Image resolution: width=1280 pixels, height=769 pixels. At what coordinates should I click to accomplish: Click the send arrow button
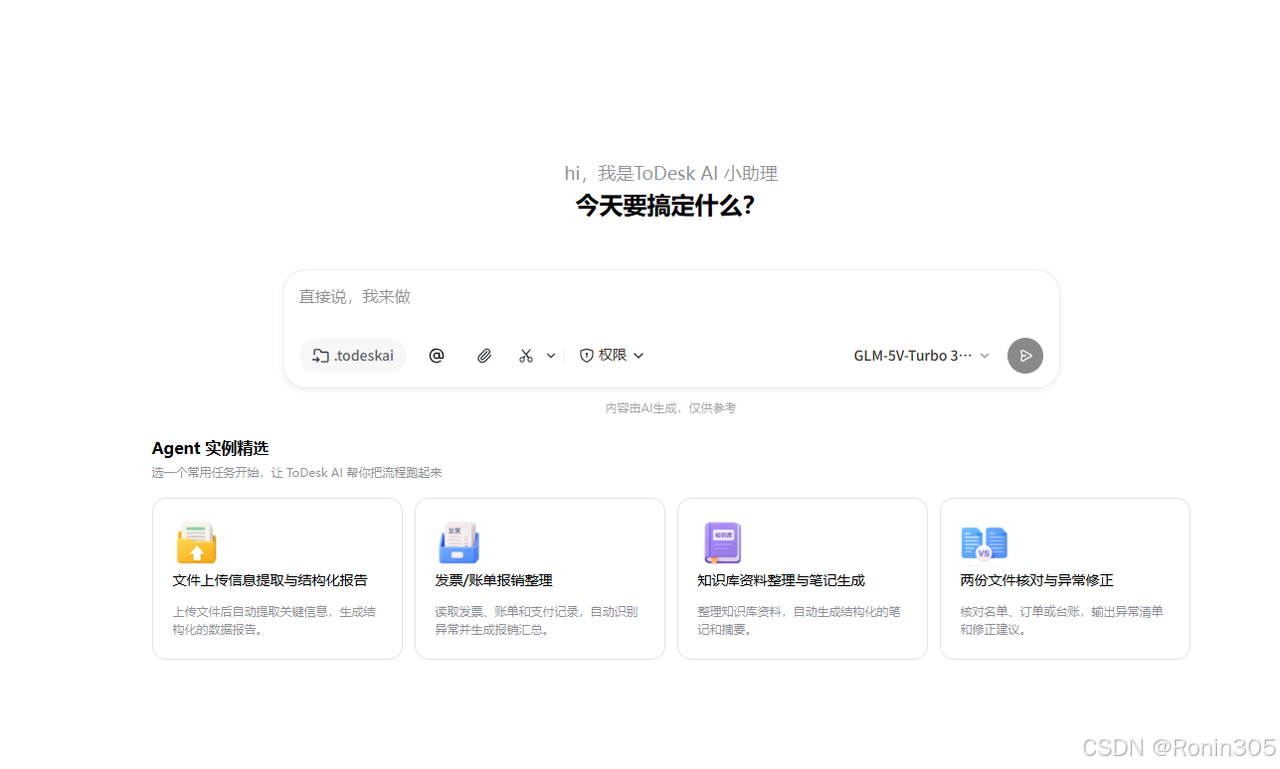pos(1025,355)
